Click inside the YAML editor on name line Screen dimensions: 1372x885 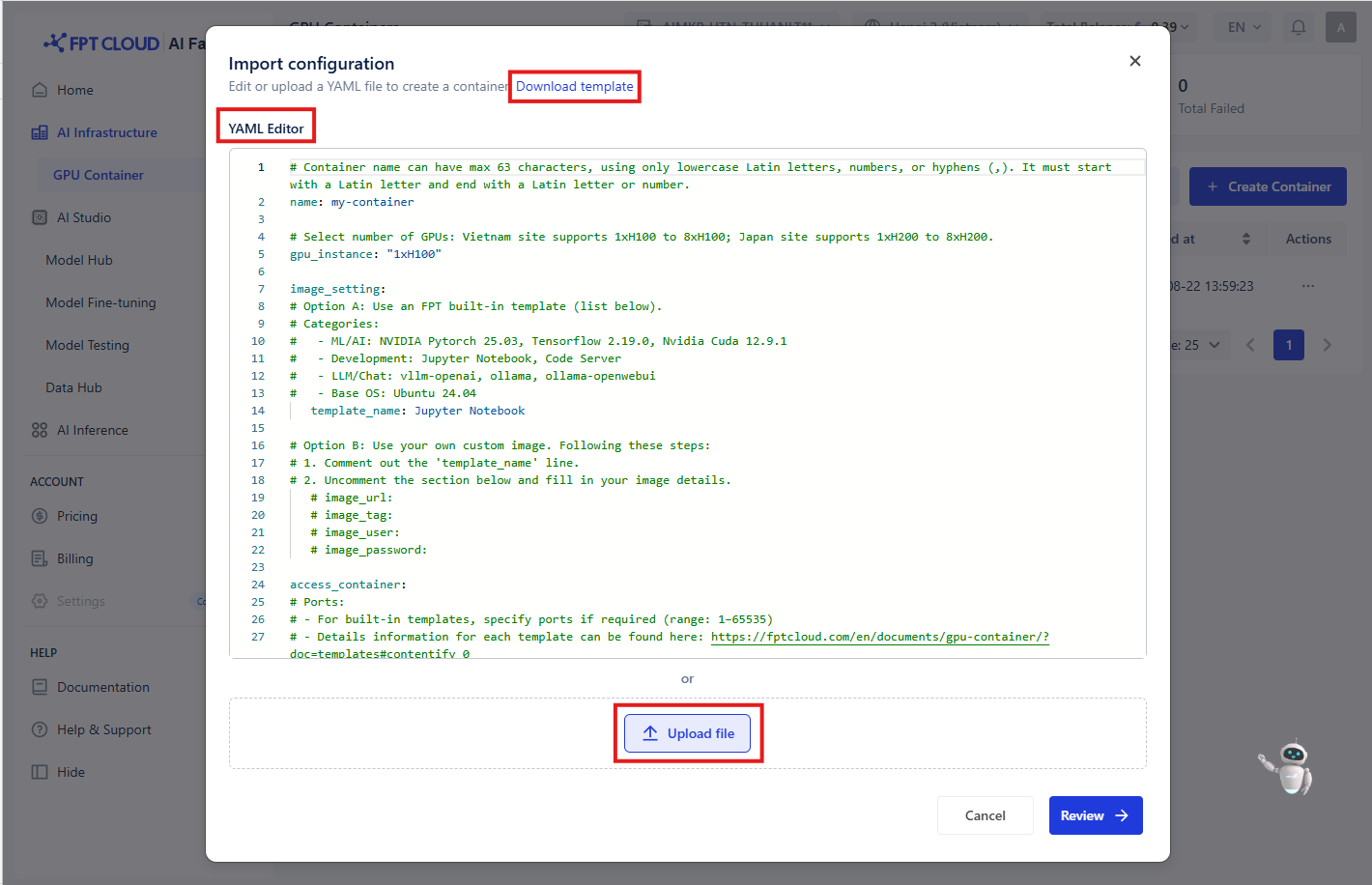pos(352,202)
